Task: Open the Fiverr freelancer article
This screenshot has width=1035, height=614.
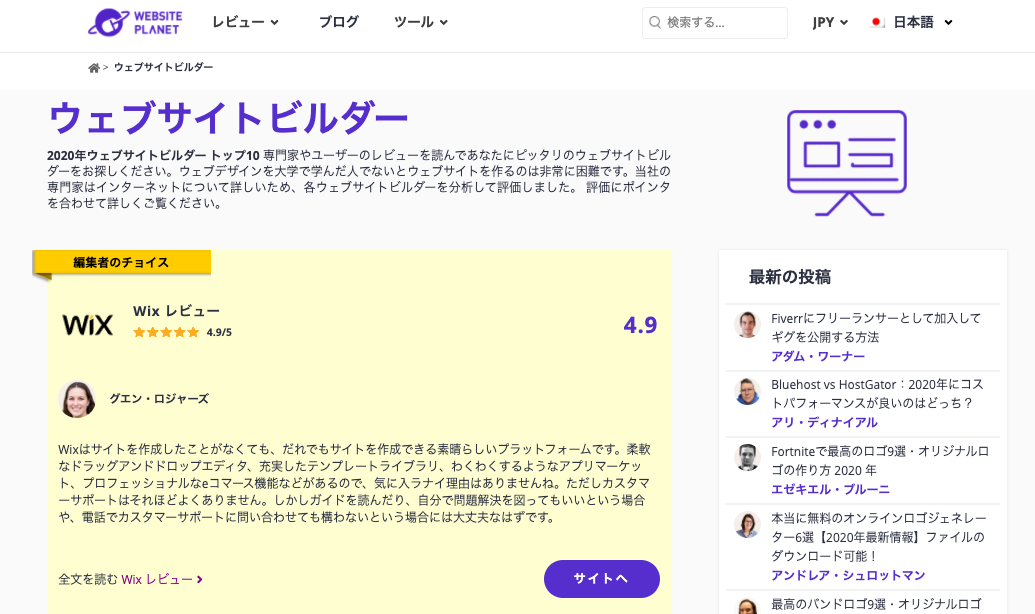Action: click(876, 327)
